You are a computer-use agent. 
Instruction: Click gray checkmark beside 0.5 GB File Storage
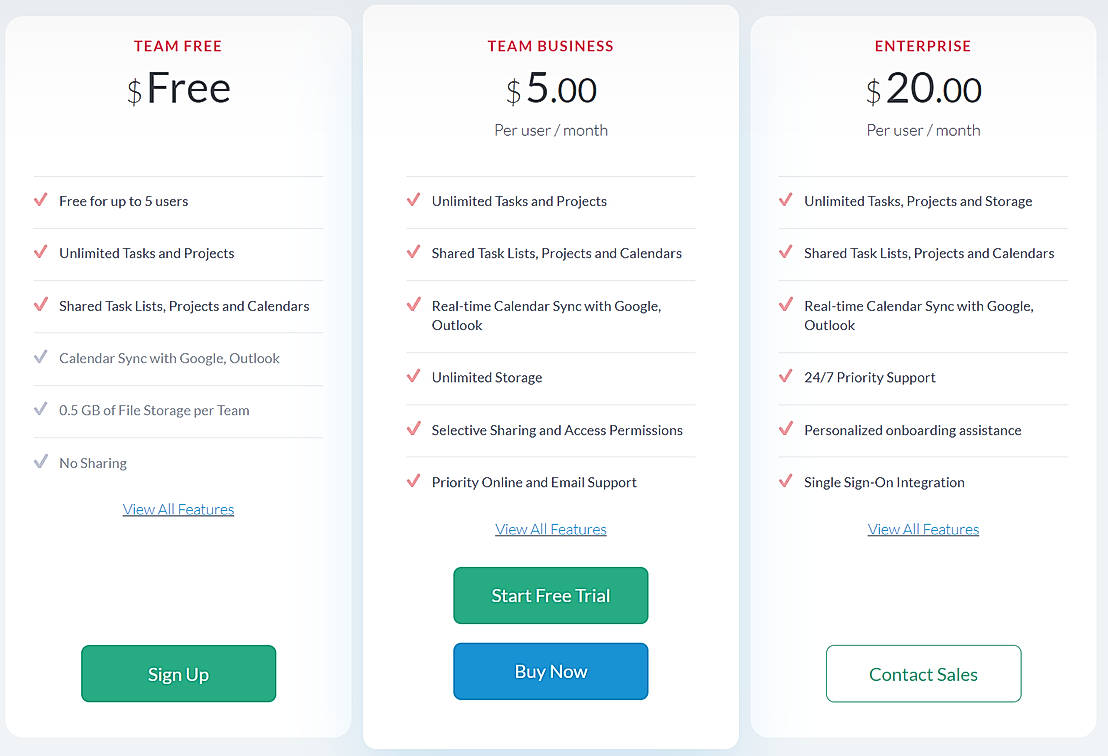click(41, 409)
